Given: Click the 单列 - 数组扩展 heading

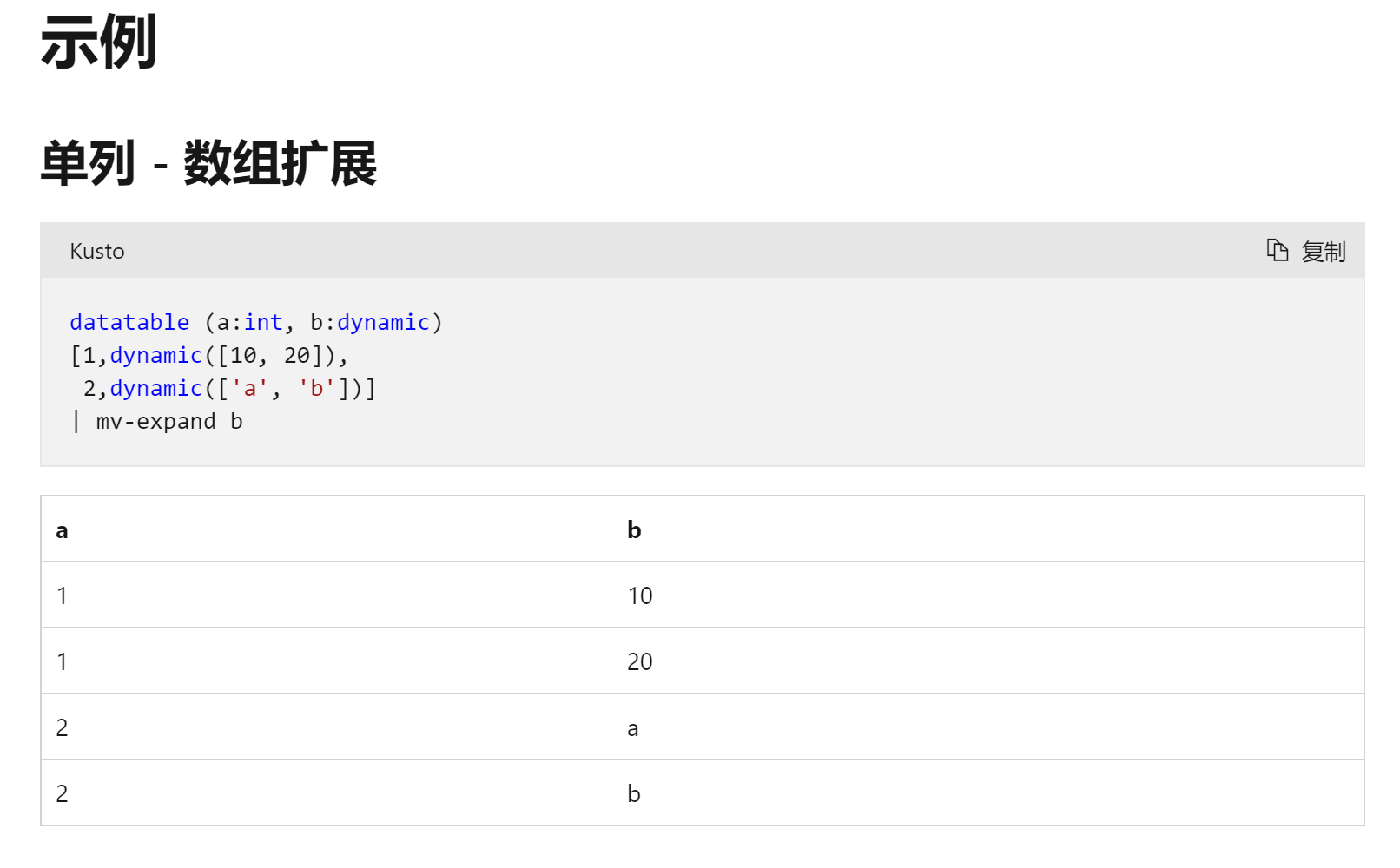Looking at the screenshot, I should (208, 163).
